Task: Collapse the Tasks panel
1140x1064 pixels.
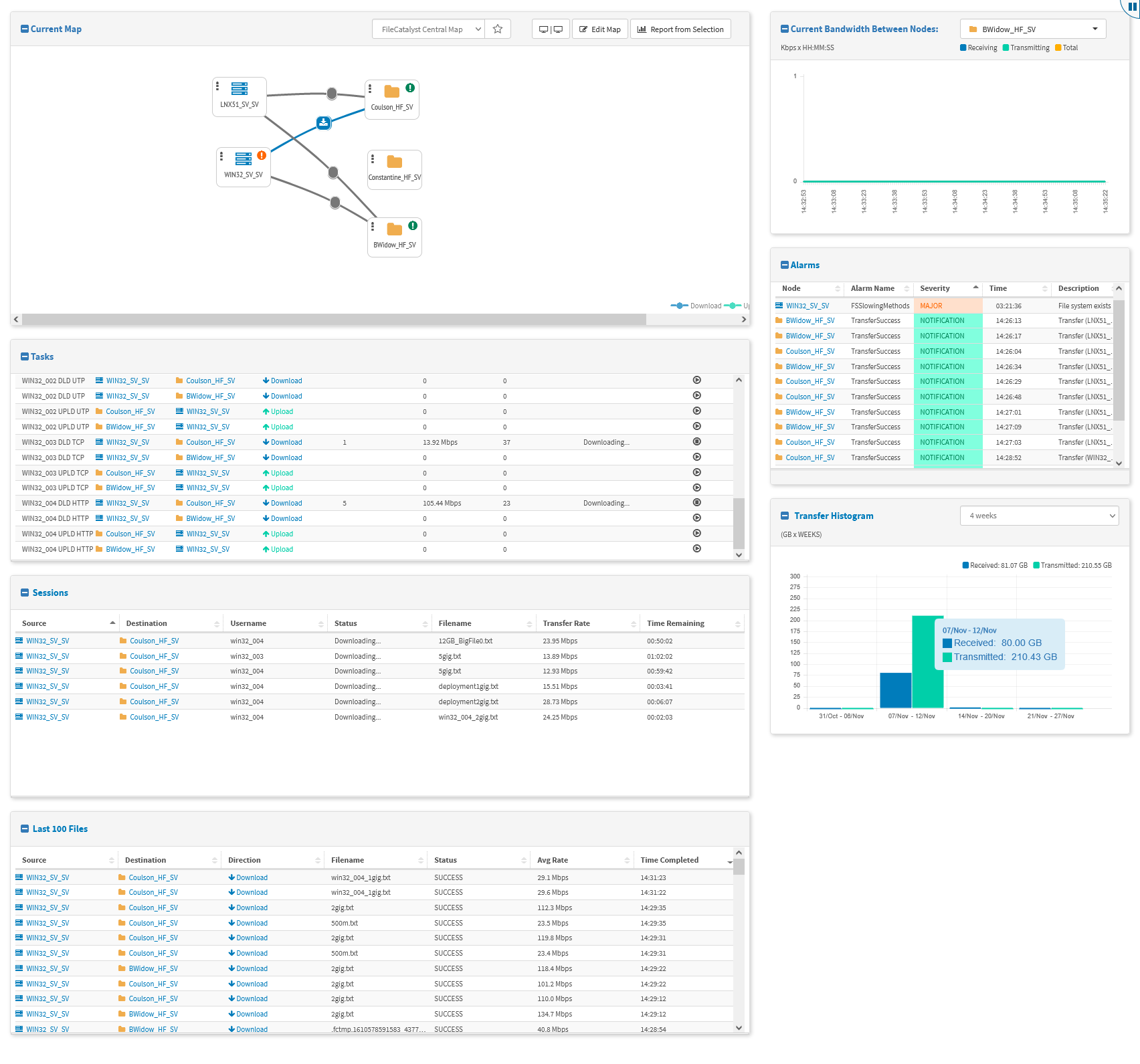Action: click(x=25, y=357)
